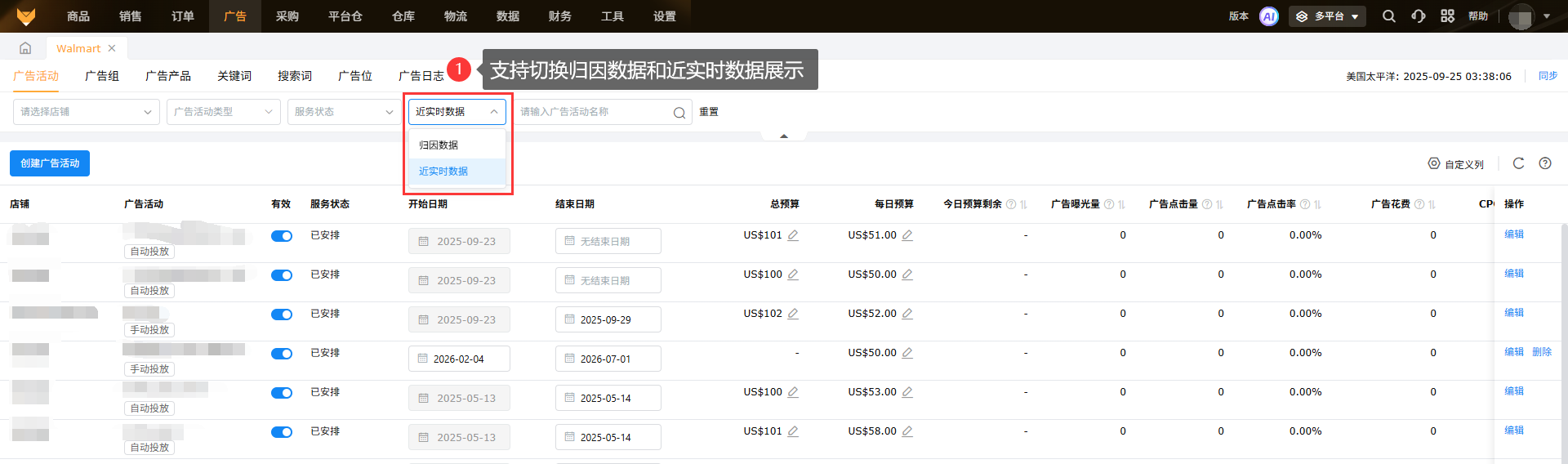Edit daily budget US$58.00 pencil icon
This screenshot has width=1568, height=464.
coord(907,431)
